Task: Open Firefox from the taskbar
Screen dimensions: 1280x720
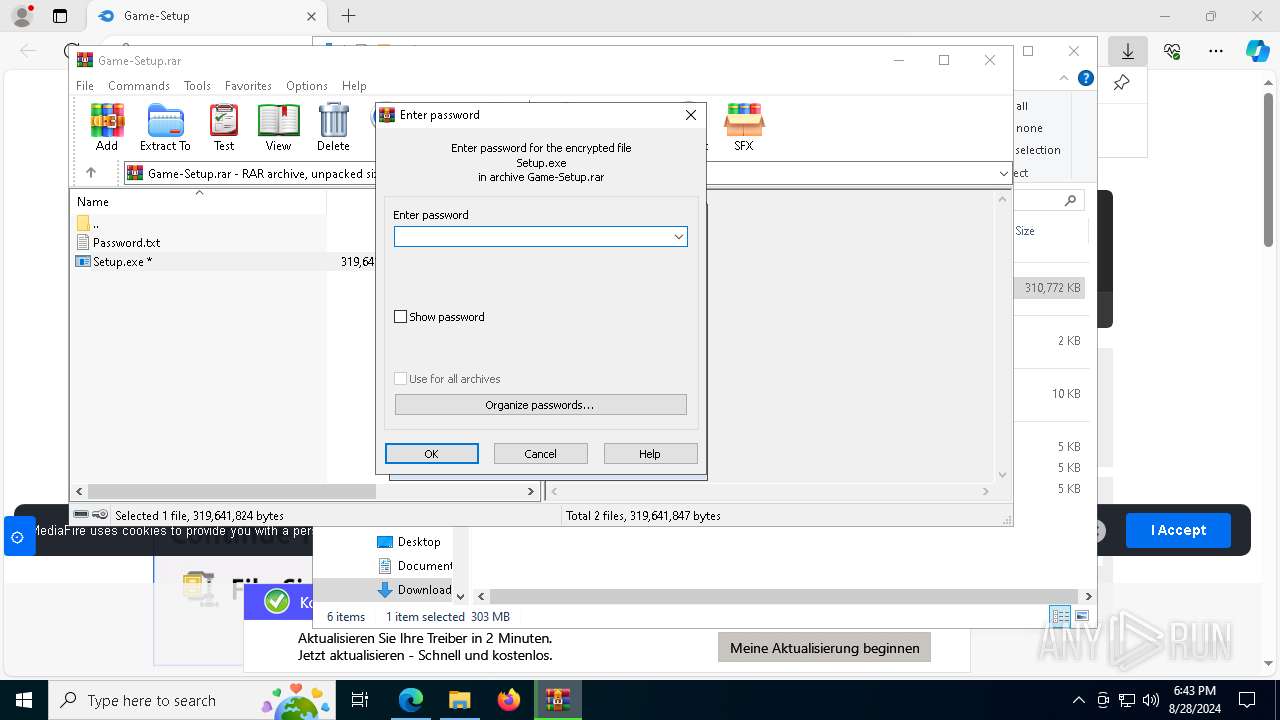Action: coord(509,700)
